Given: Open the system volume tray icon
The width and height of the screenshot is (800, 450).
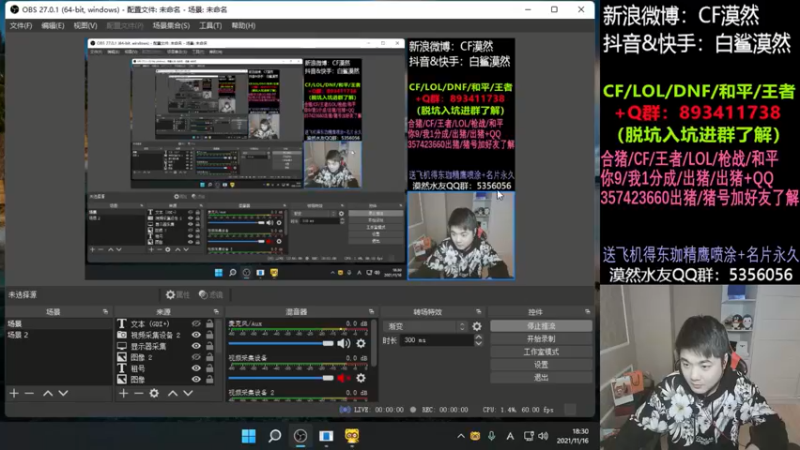Looking at the screenshot, I should click(543, 436).
